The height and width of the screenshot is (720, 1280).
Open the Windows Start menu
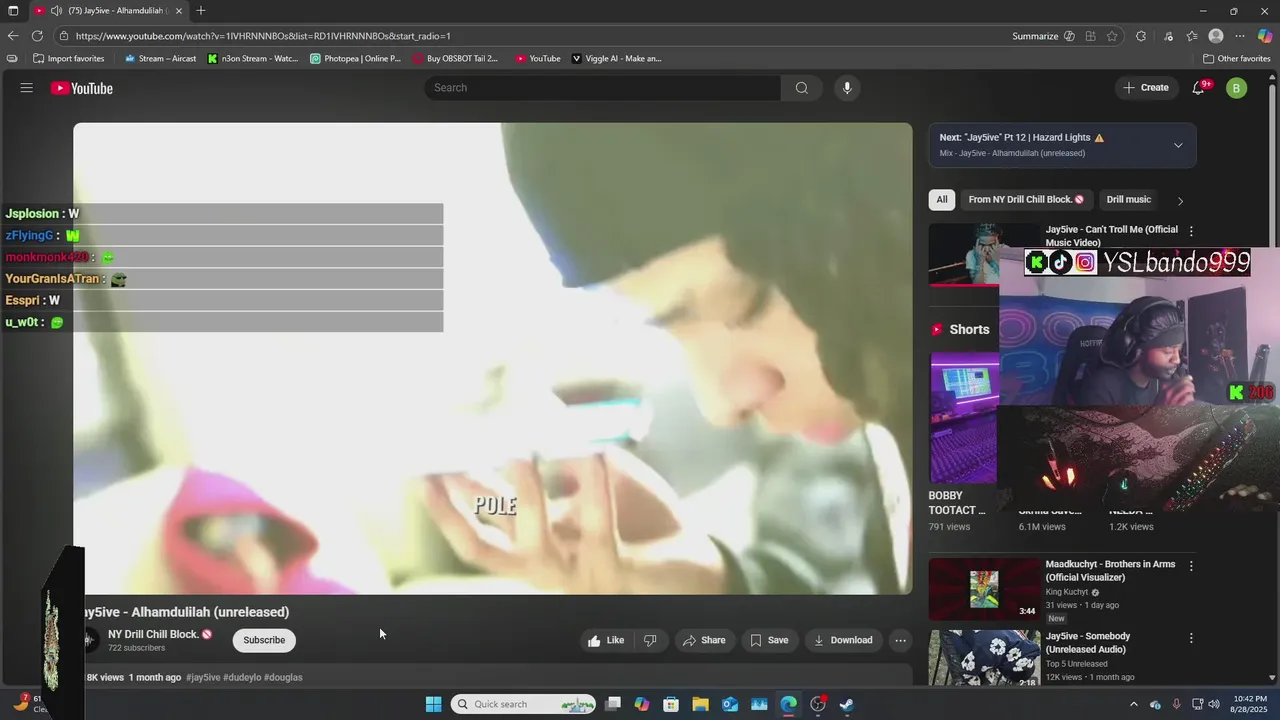[x=433, y=704]
